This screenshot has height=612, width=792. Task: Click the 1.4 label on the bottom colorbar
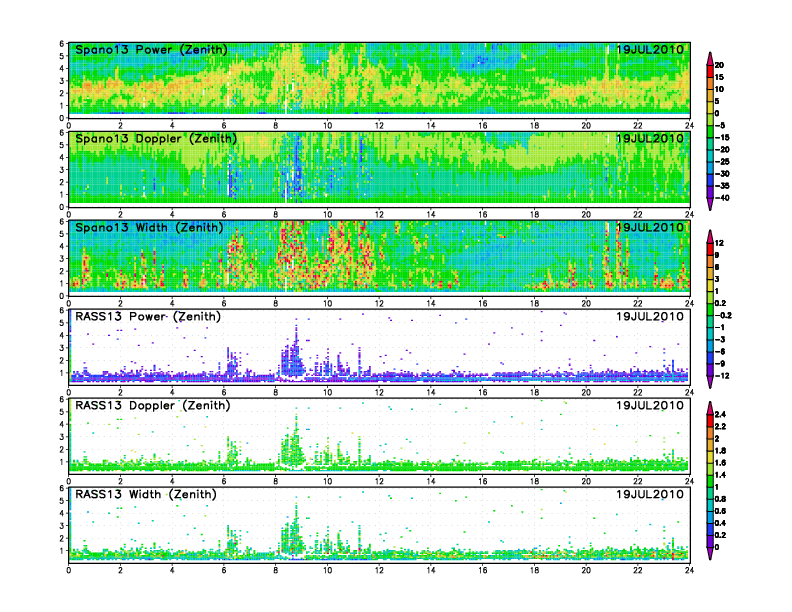point(720,475)
